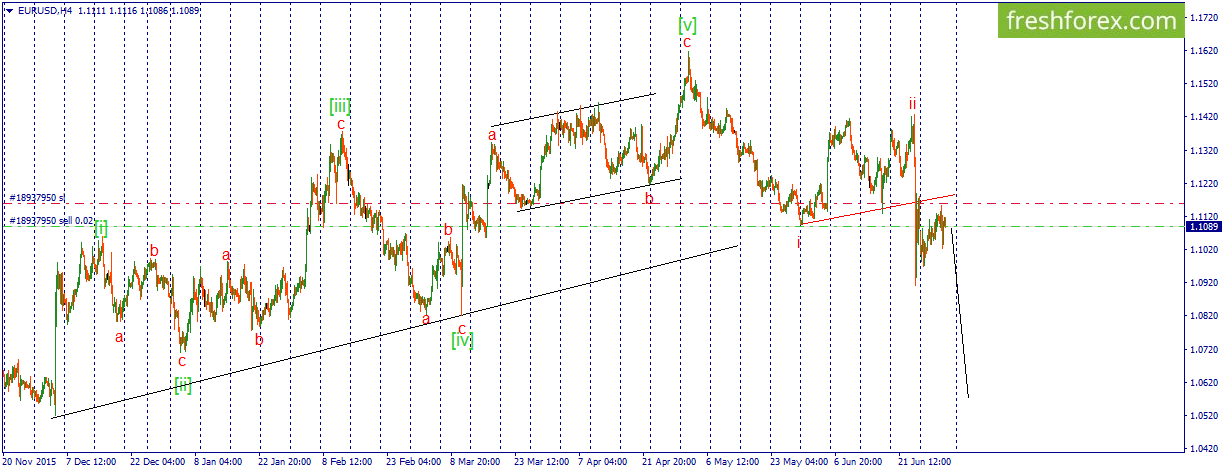Open the freshforex.com logo link
This screenshot has height=473, width=1224.
pyautogui.click(x=1091, y=21)
